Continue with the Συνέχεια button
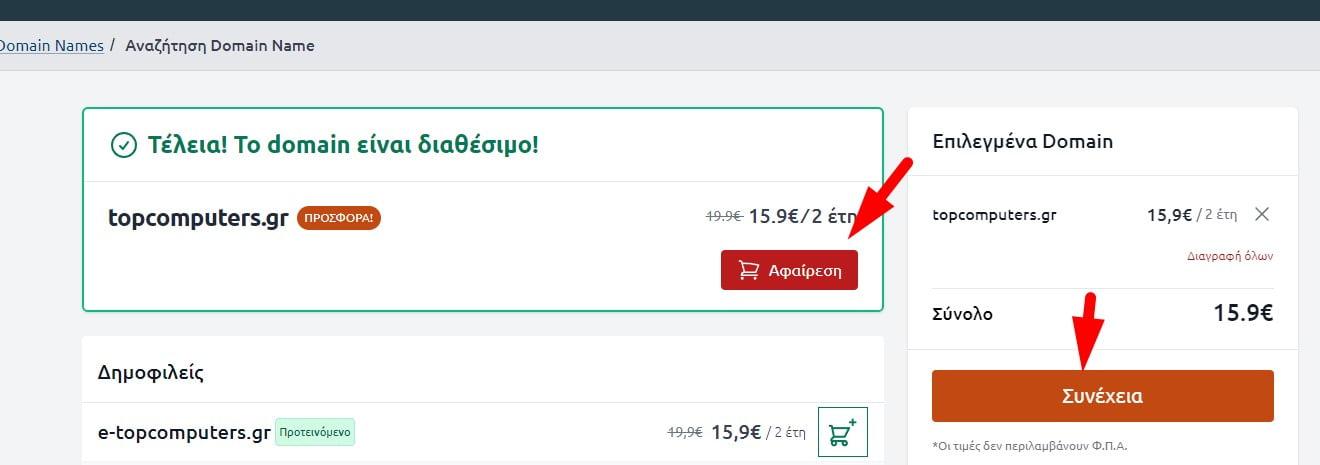 pyautogui.click(x=1102, y=396)
